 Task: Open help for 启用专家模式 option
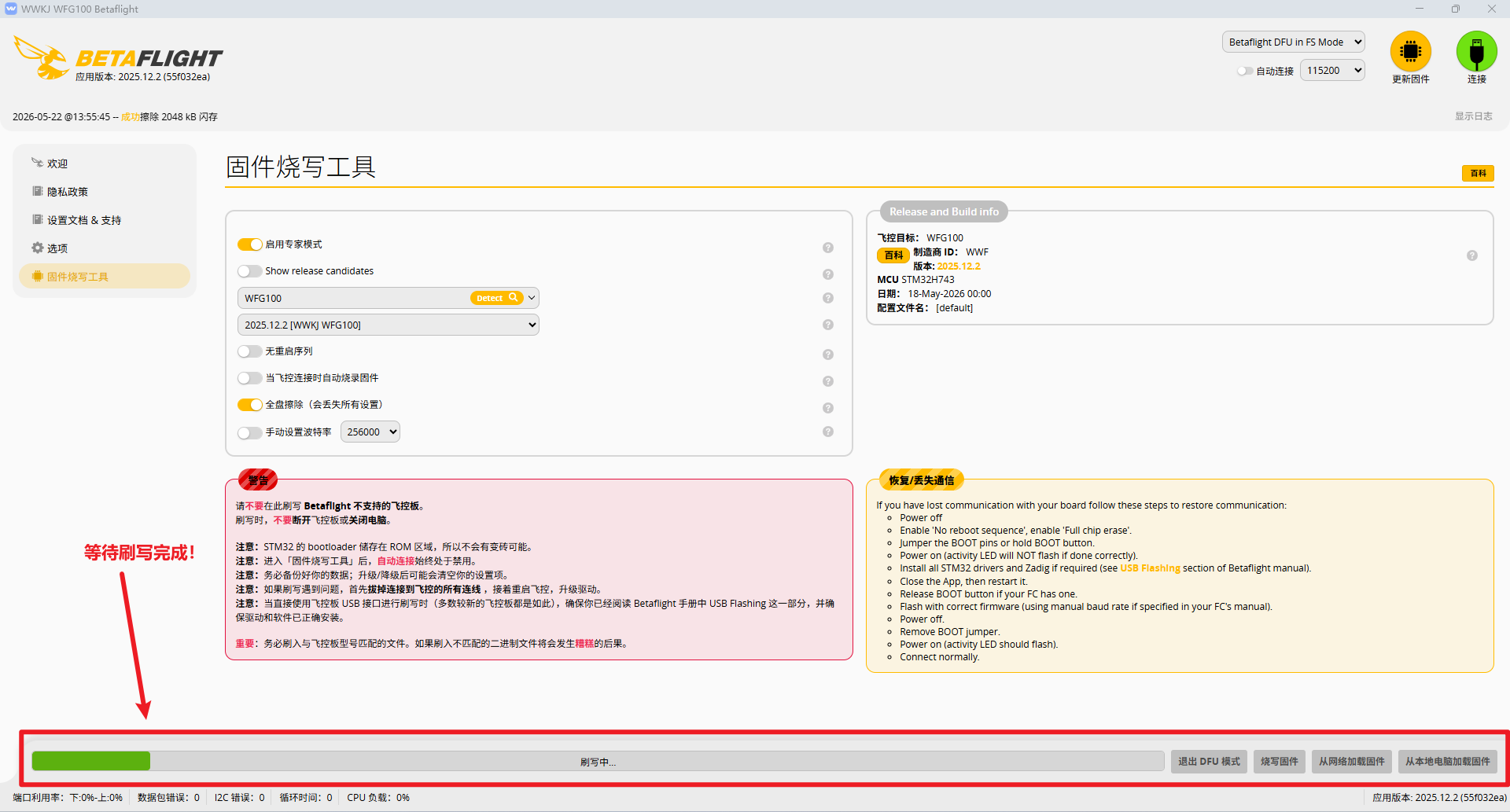point(828,248)
